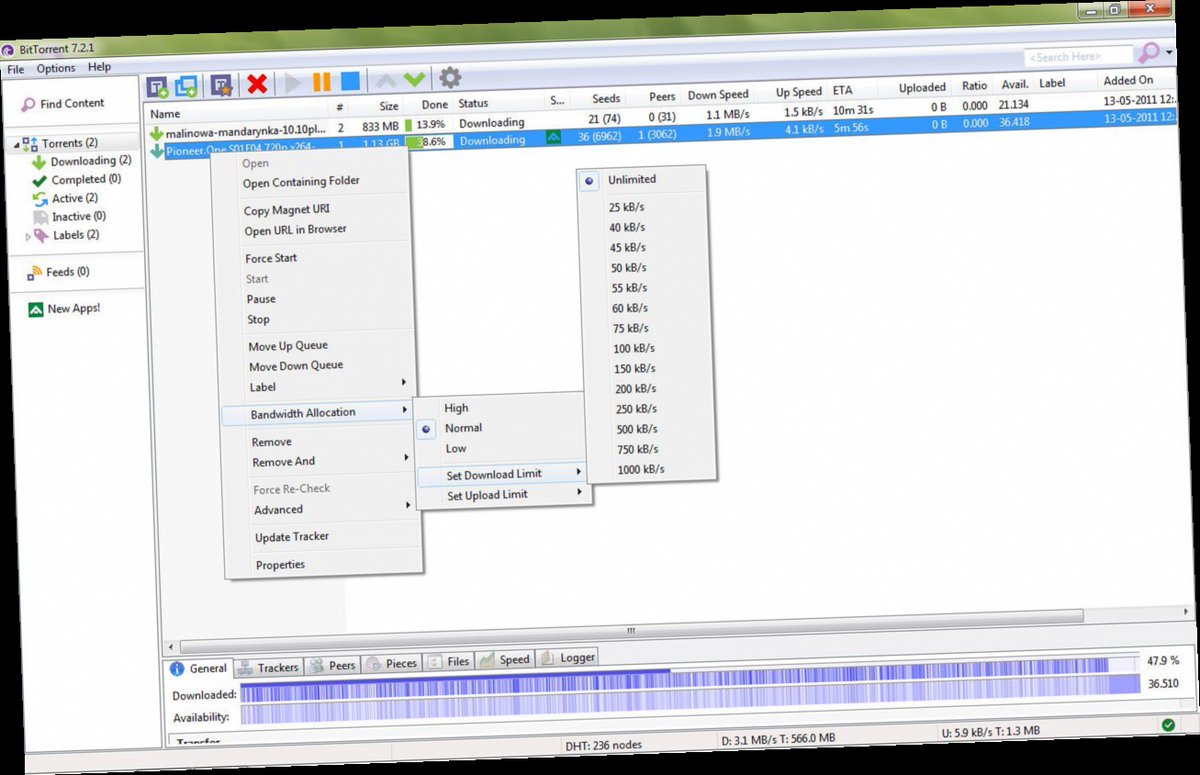The image size is (1200, 775).
Task: Click the Search Here input field
Action: tap(1079, 56)
